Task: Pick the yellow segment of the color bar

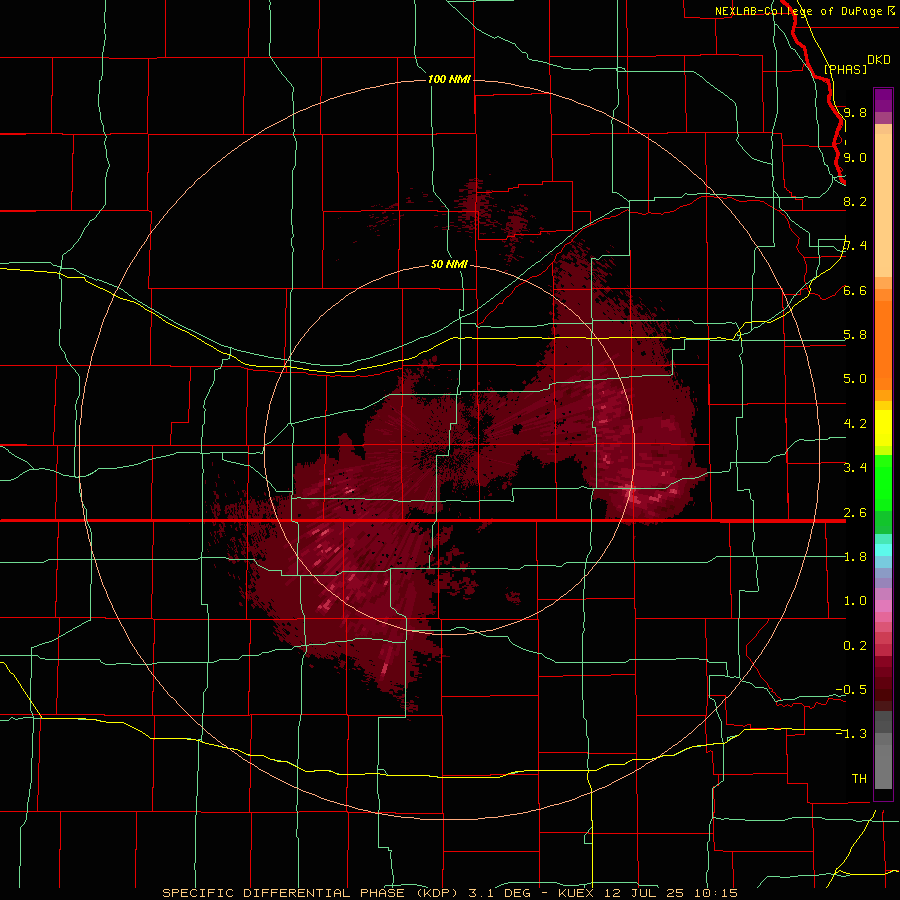Action: [883, 428]
